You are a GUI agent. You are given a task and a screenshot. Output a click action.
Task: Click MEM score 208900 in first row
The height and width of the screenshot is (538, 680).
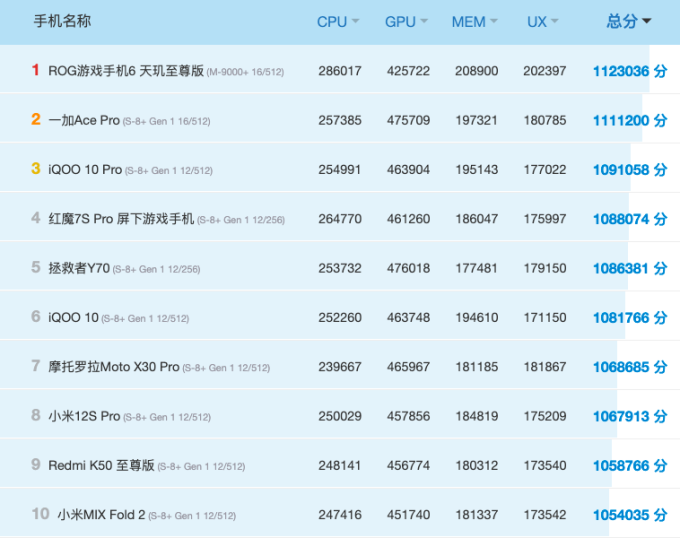tap(476, 71)
